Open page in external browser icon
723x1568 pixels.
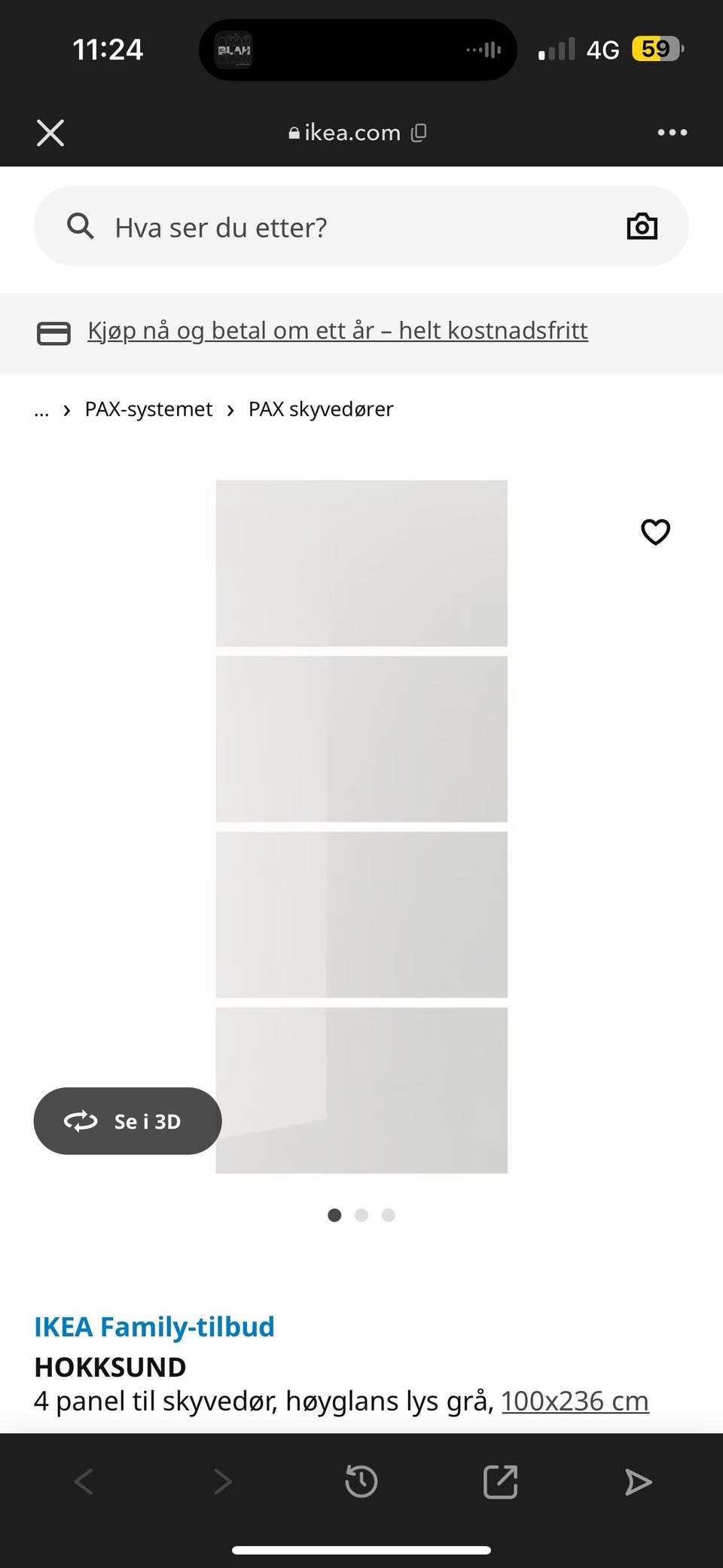(500, 1481)
